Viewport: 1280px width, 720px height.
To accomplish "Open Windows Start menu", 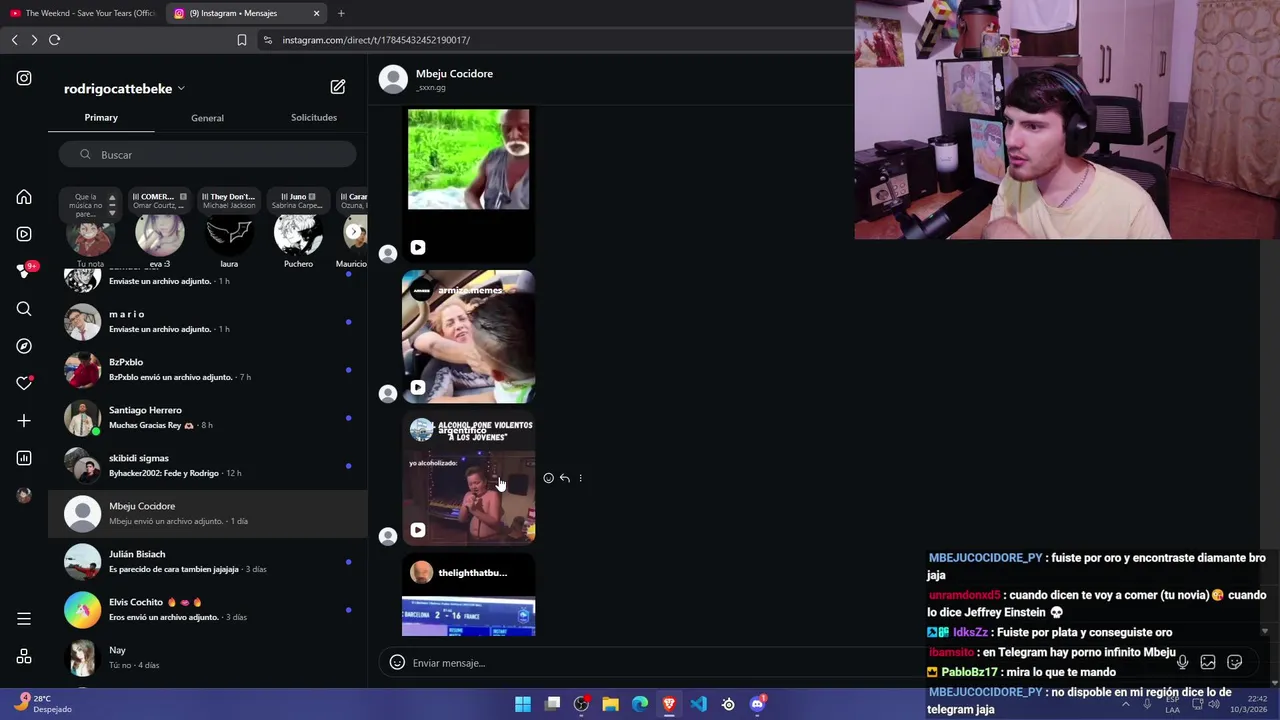I will 523,704.
